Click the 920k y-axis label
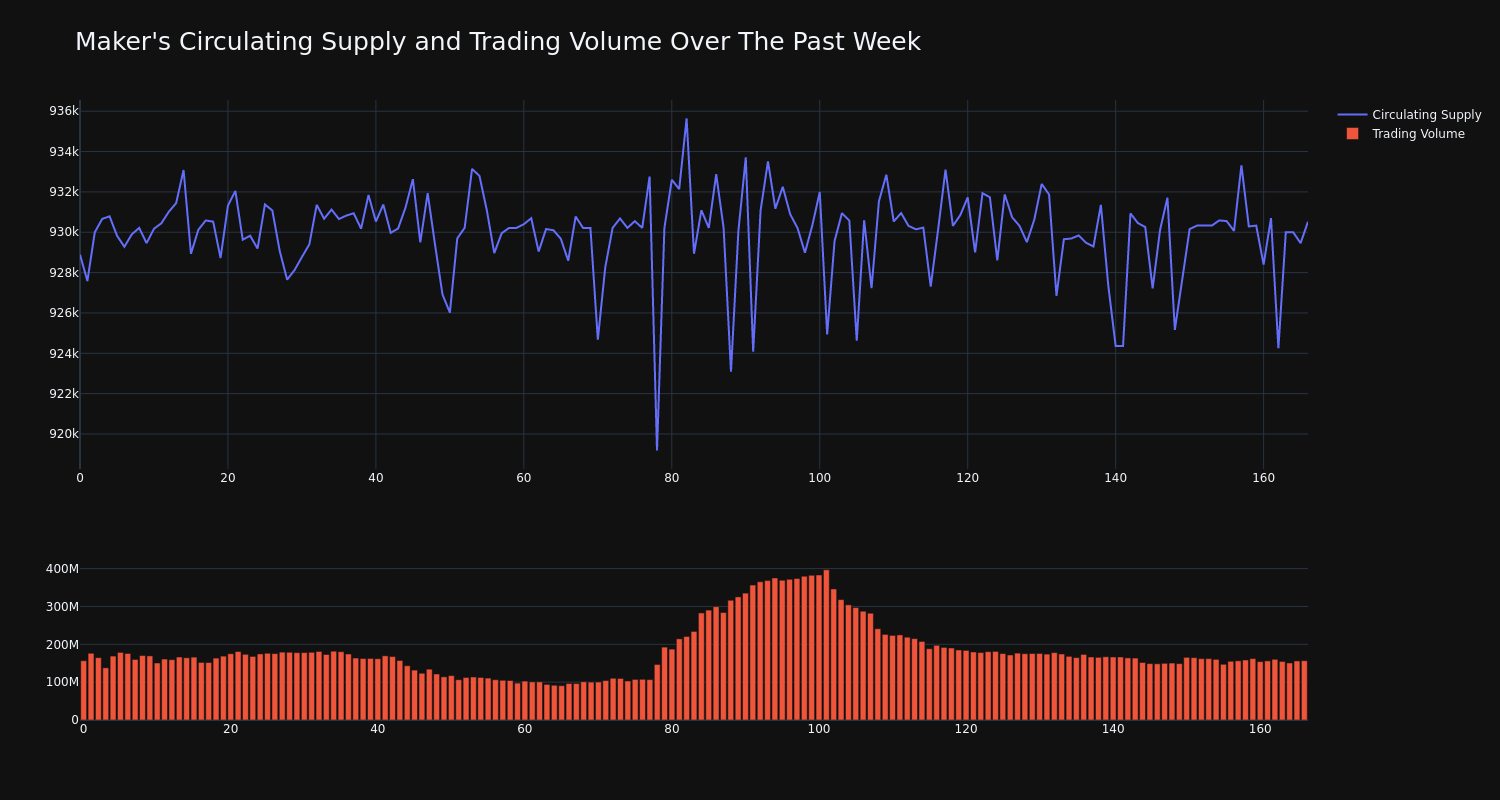The height and width of the screenshot is (800, 1500). point(64,434)
